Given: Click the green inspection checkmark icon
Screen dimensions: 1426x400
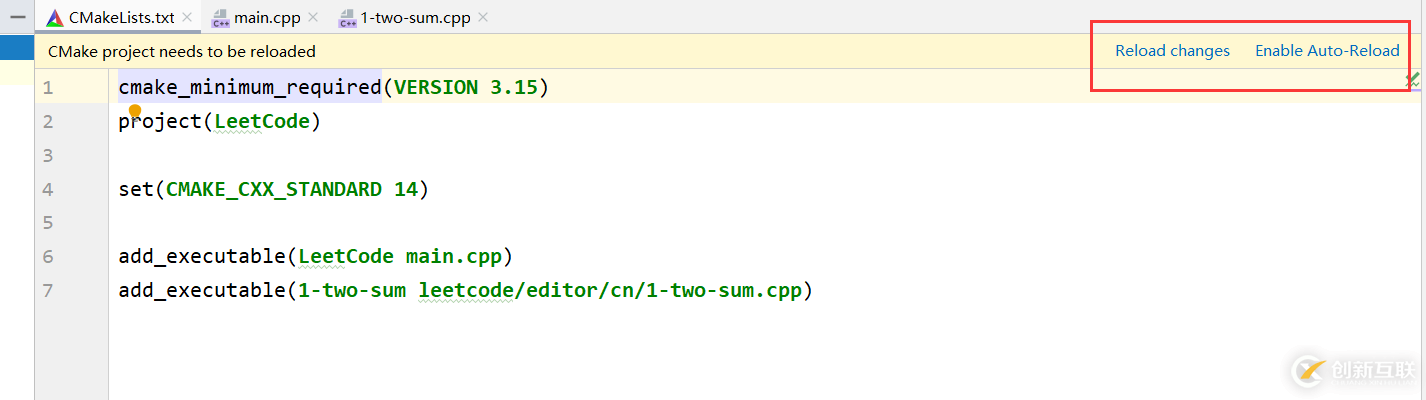Looking at the screenshot, I should pos(1413,79).
